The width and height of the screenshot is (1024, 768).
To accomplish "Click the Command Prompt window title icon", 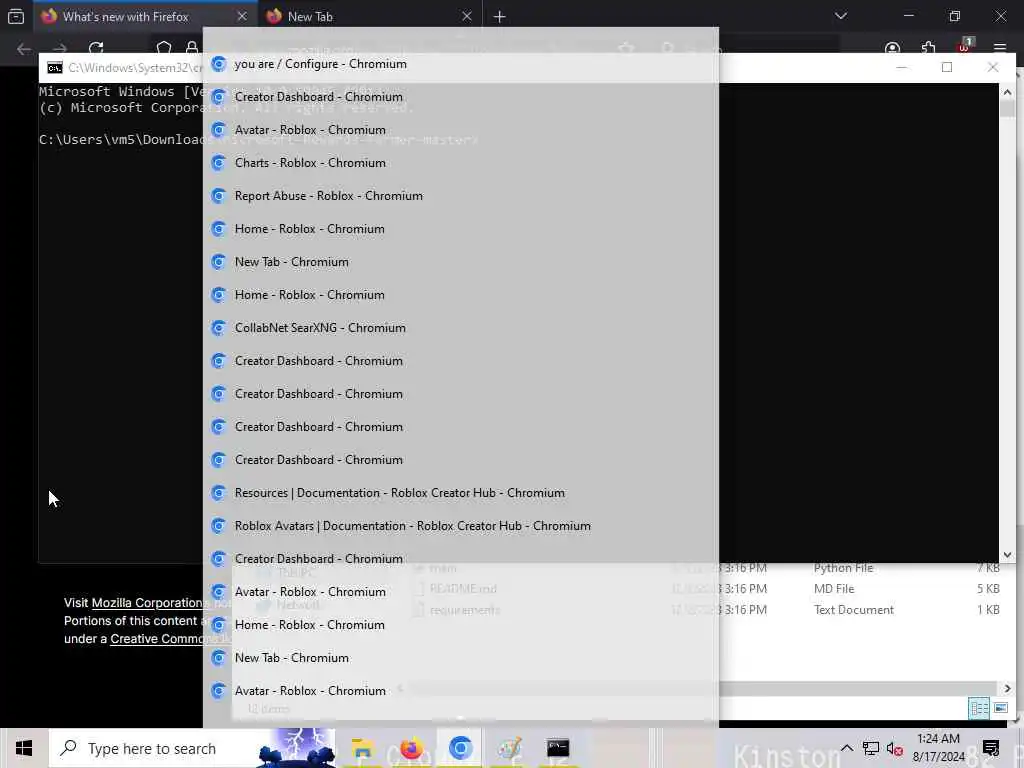I will pos(55,68).
